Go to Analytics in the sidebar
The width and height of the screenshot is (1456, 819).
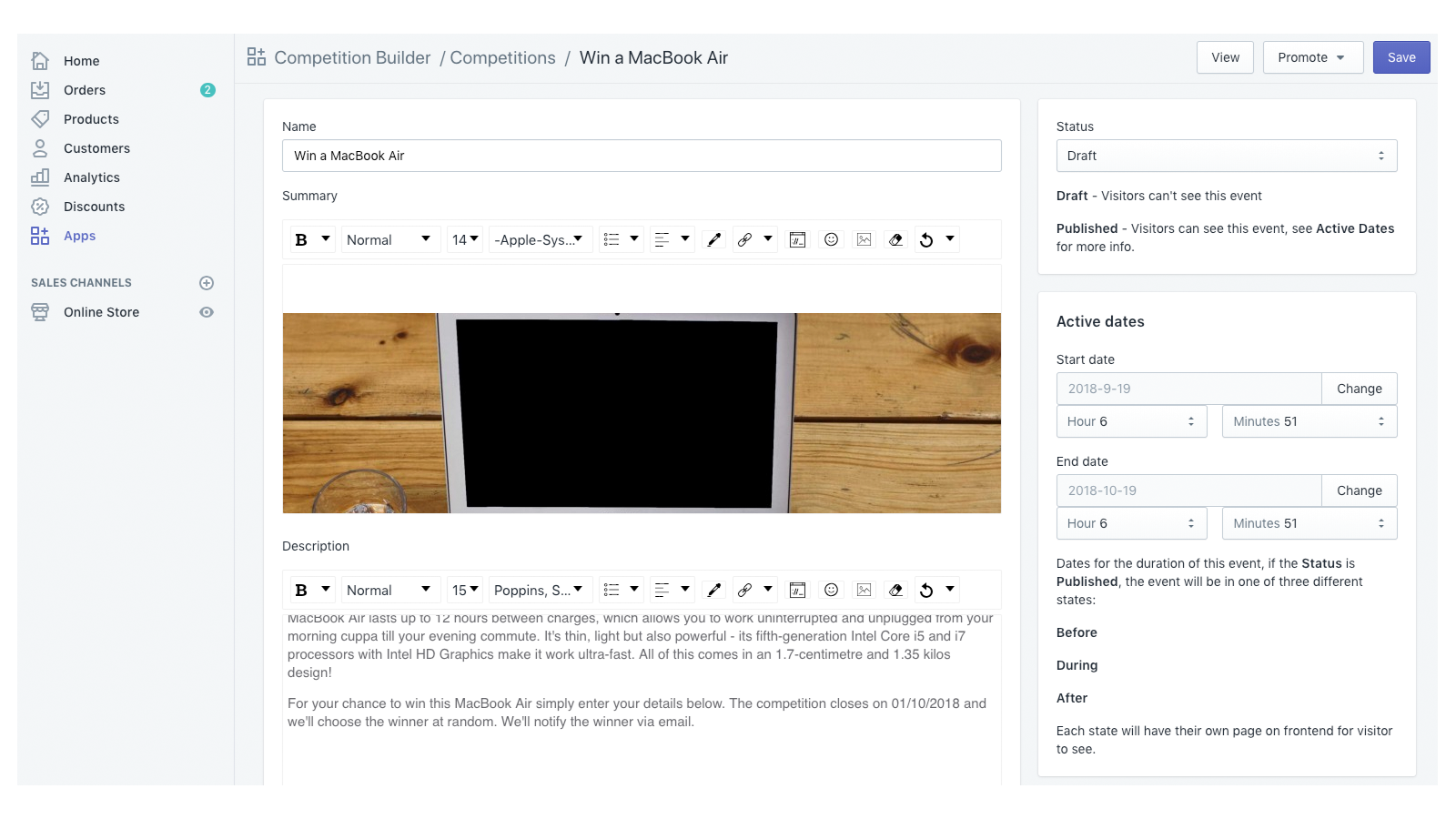click(x=91, y=177)
